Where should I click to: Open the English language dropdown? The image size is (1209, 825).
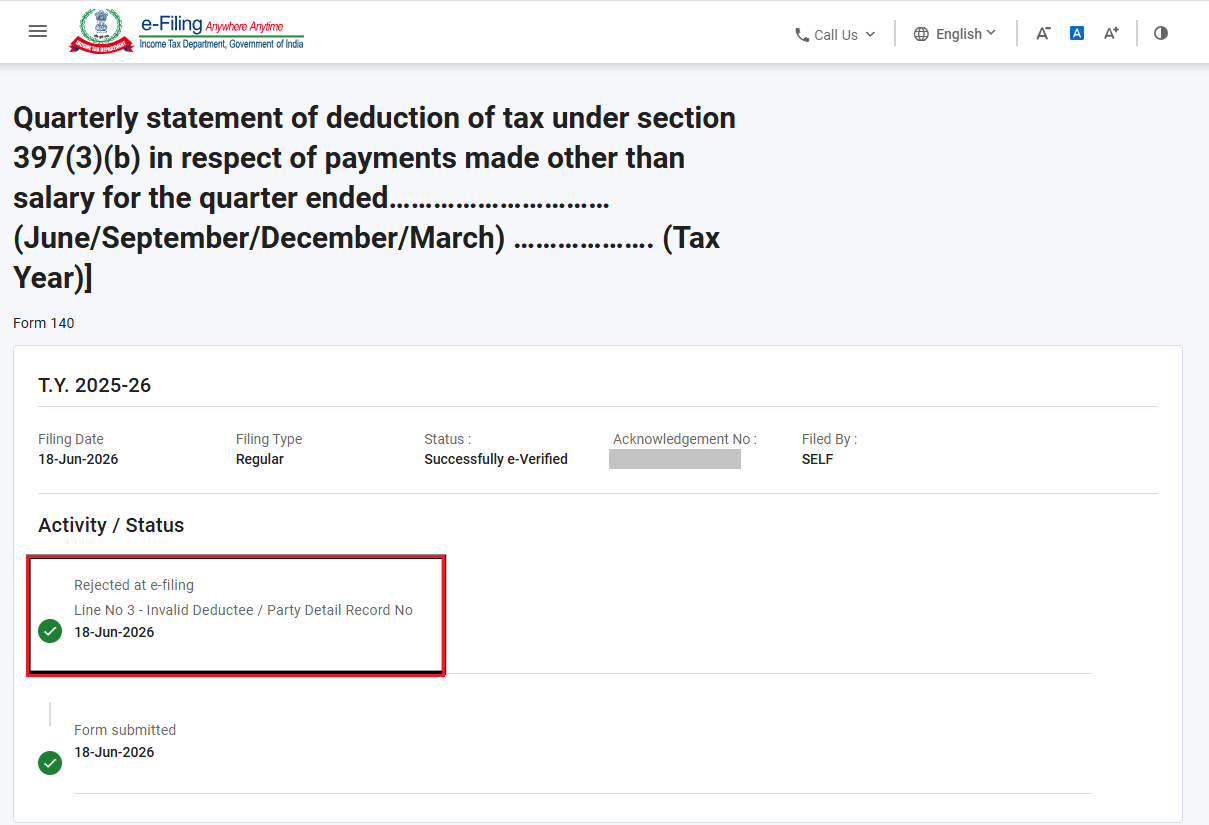pyautogui.click(x=955, y=34)
